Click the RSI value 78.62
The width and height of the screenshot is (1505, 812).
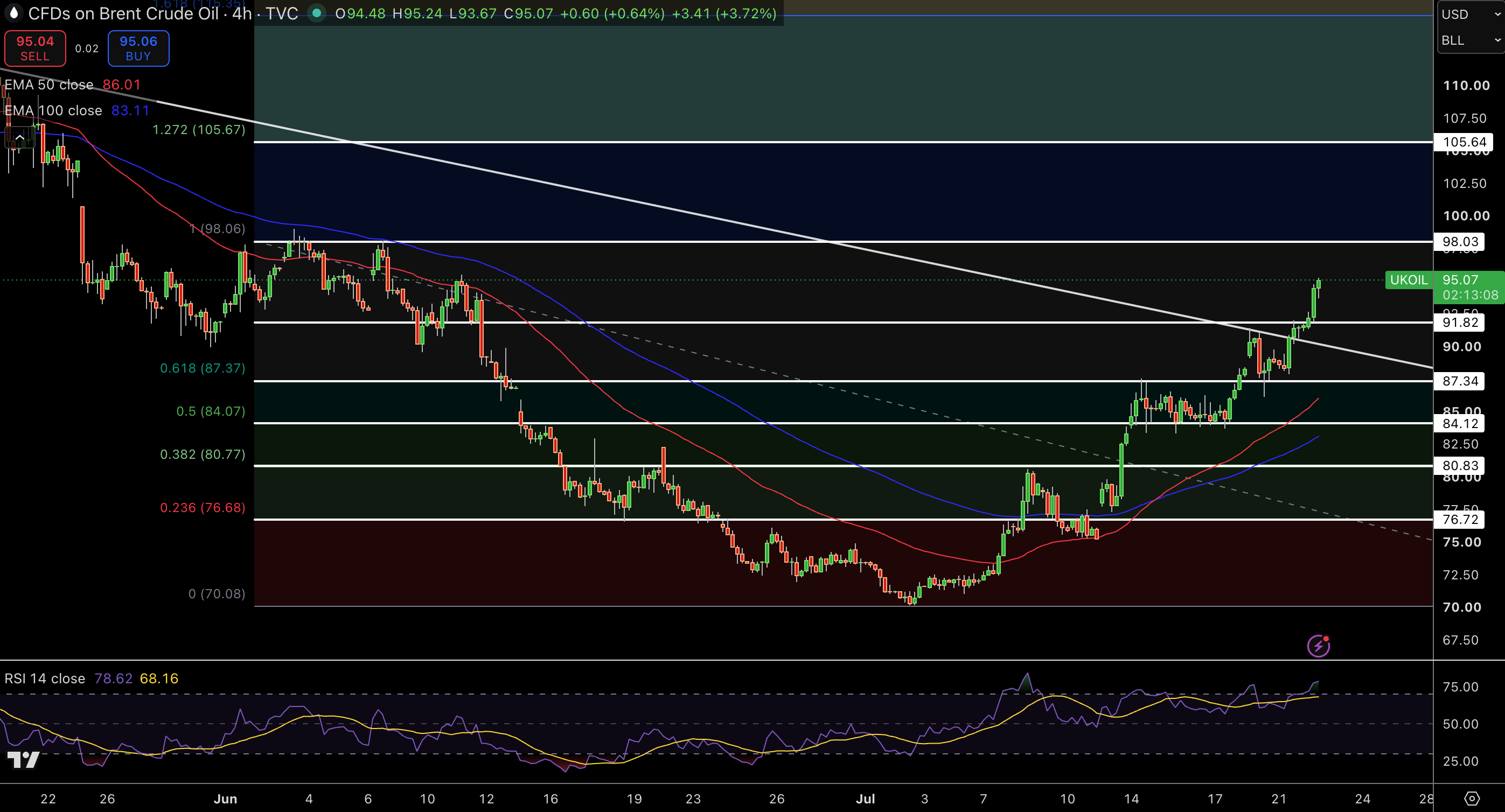pyautogui.click(x=113, y=678)
